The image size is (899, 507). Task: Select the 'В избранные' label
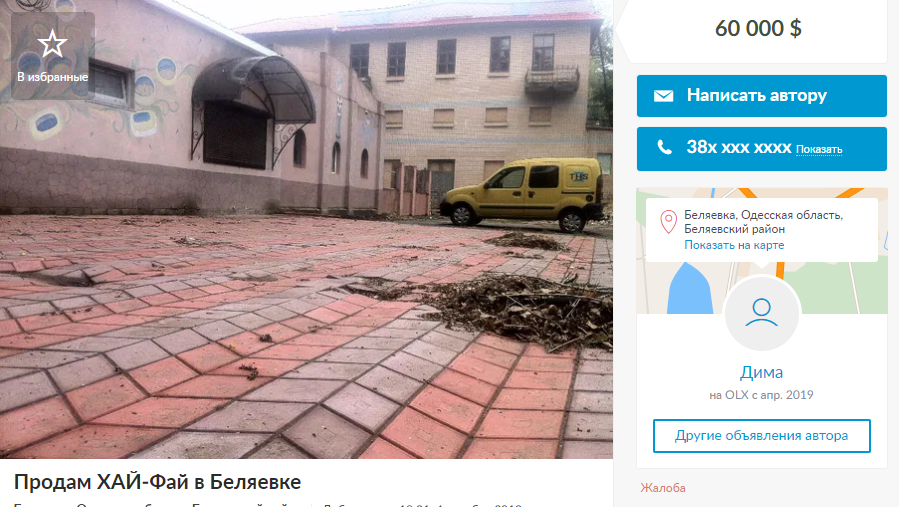[x=53, y=77]
